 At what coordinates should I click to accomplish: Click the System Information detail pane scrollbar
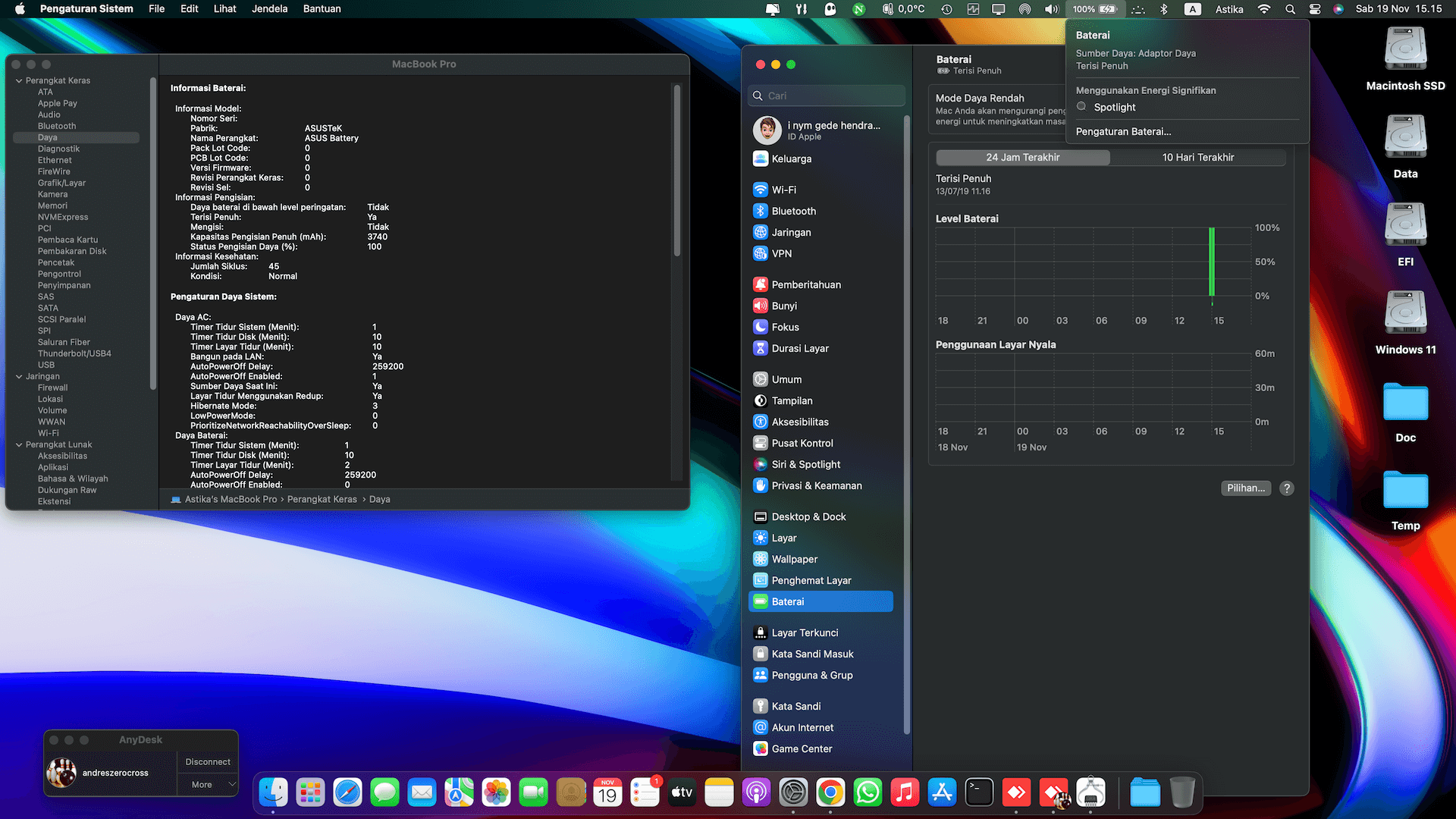pos(677,171)
